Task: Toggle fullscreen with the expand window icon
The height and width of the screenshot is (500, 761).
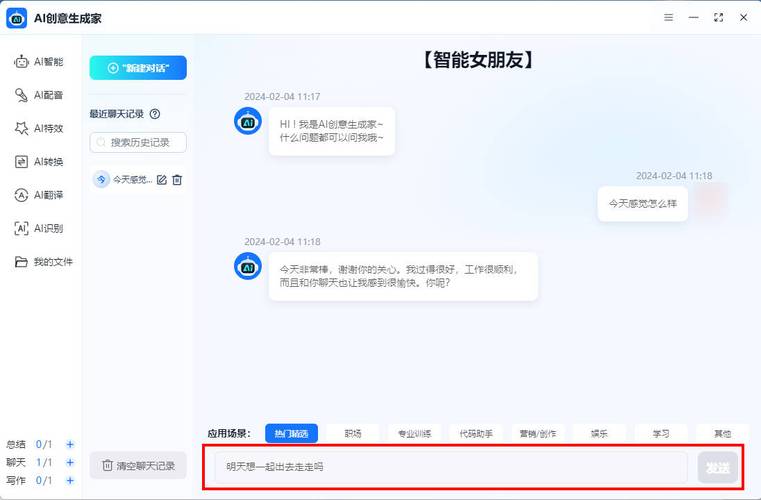Action: tap(718, 17)
